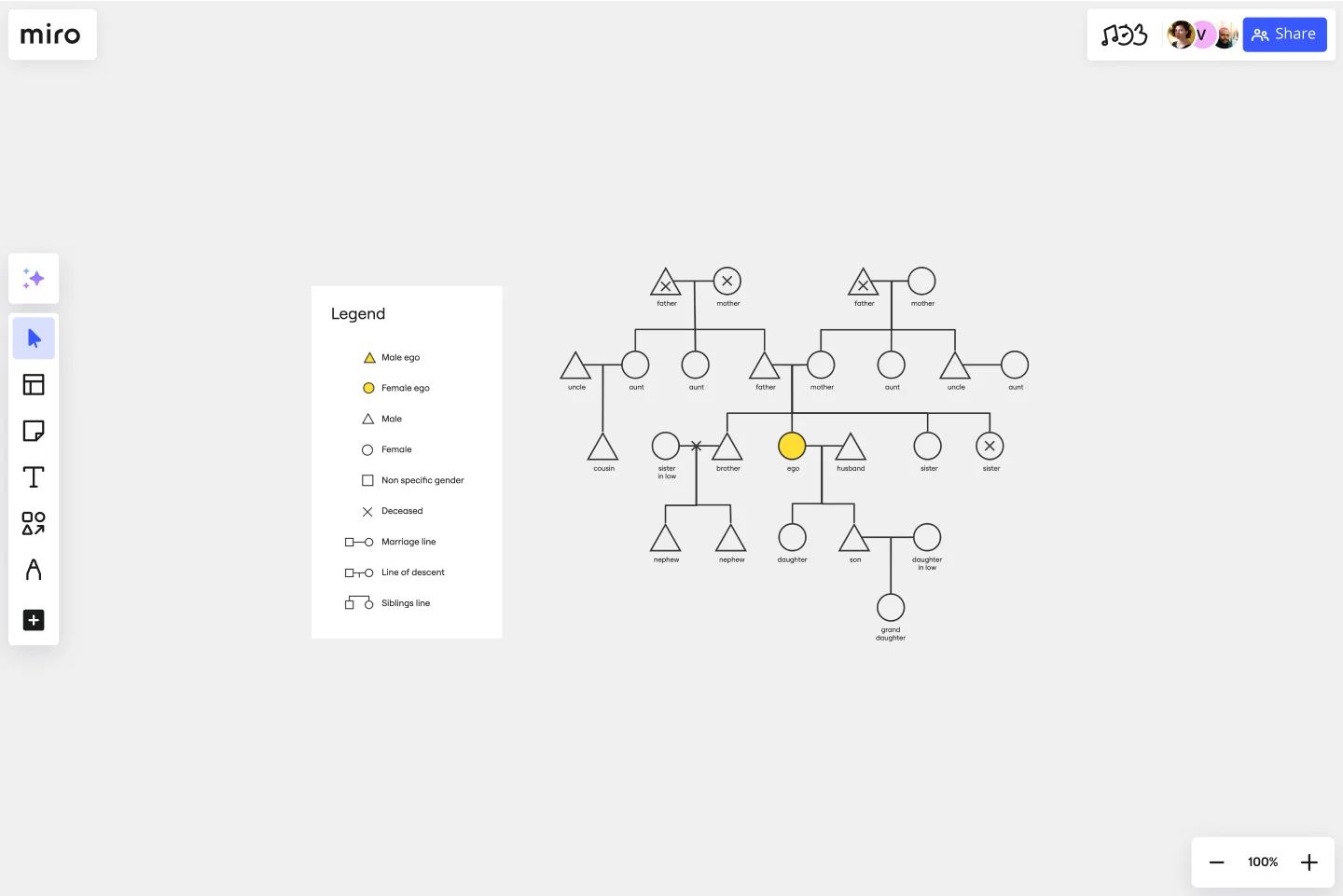The height and width of the screenshot is (896, 1343).
Task: Click the cousin label text
Action: click(604, 469)
